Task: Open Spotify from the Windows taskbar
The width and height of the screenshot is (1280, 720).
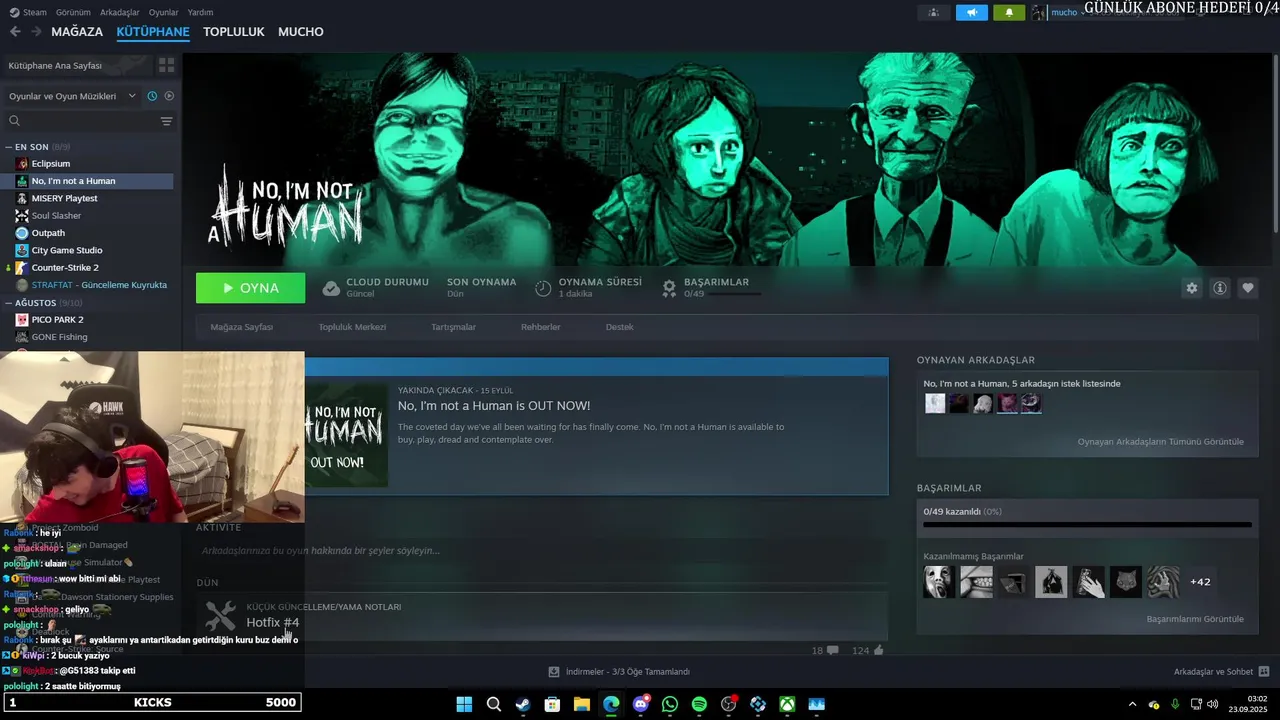Action: [x=699, y=704]
